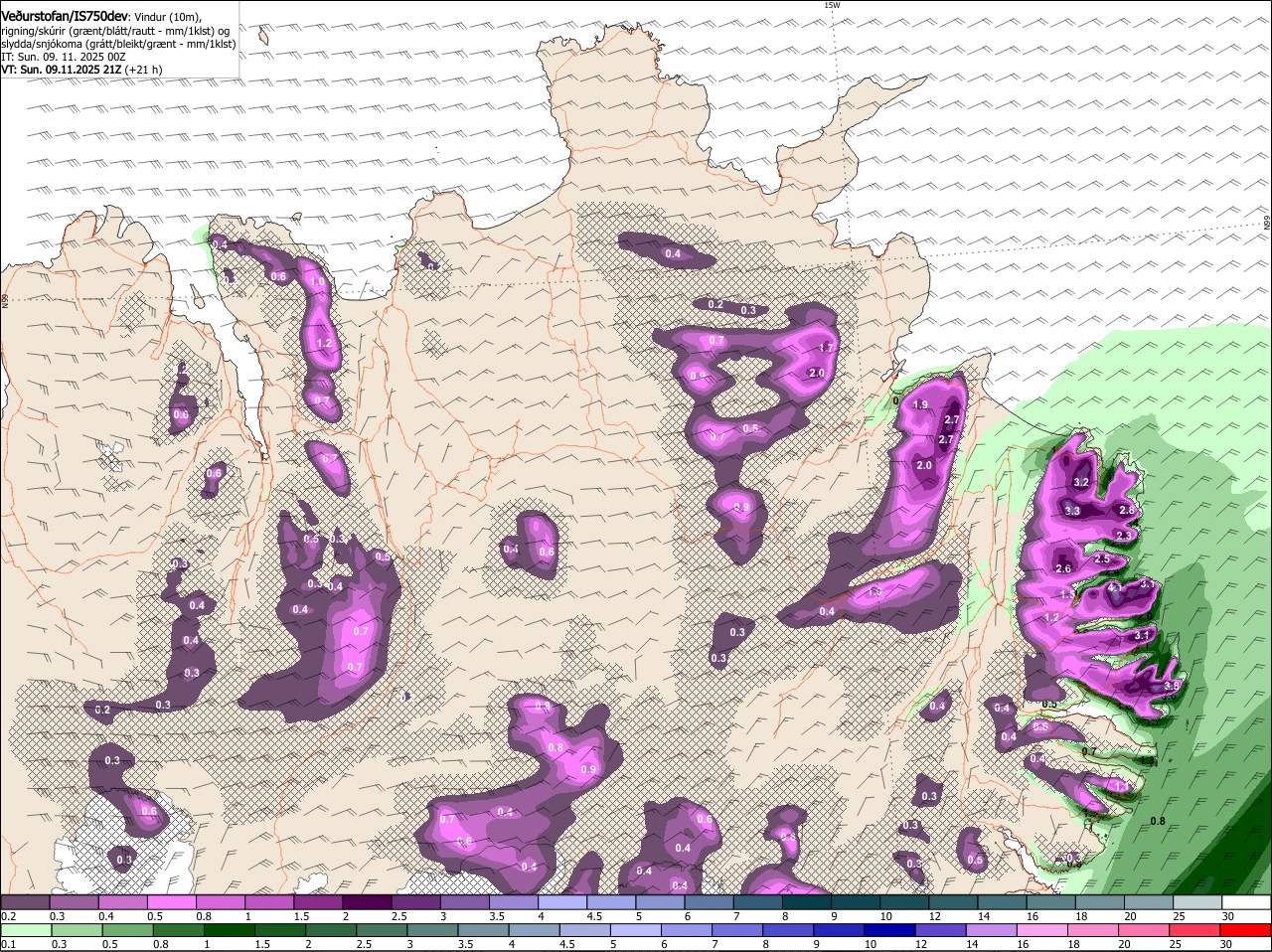Click the 2.6 precipitation value on the map
The image size is (1272, 952).
[1063, 568]
